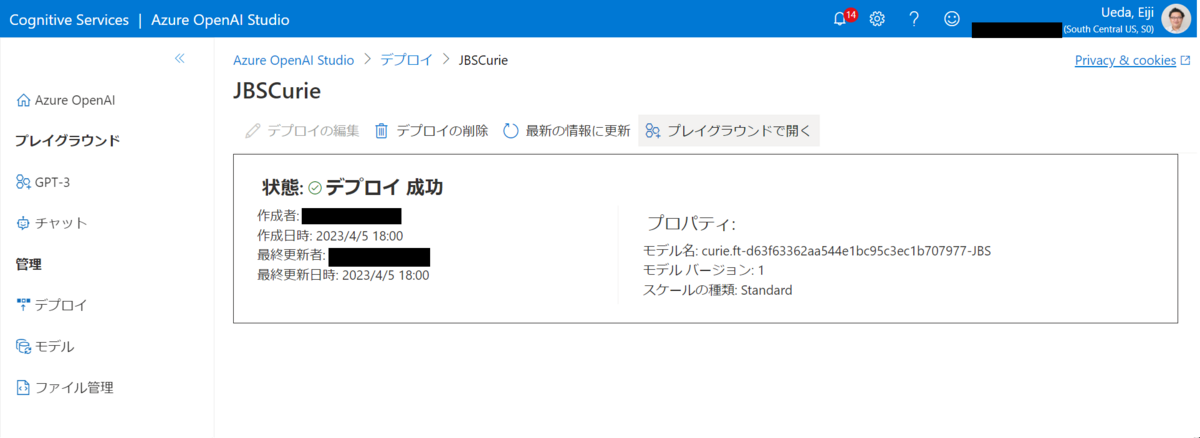
Task: Open the GPT-3 playground in sidebar
Action: [43, 182]
